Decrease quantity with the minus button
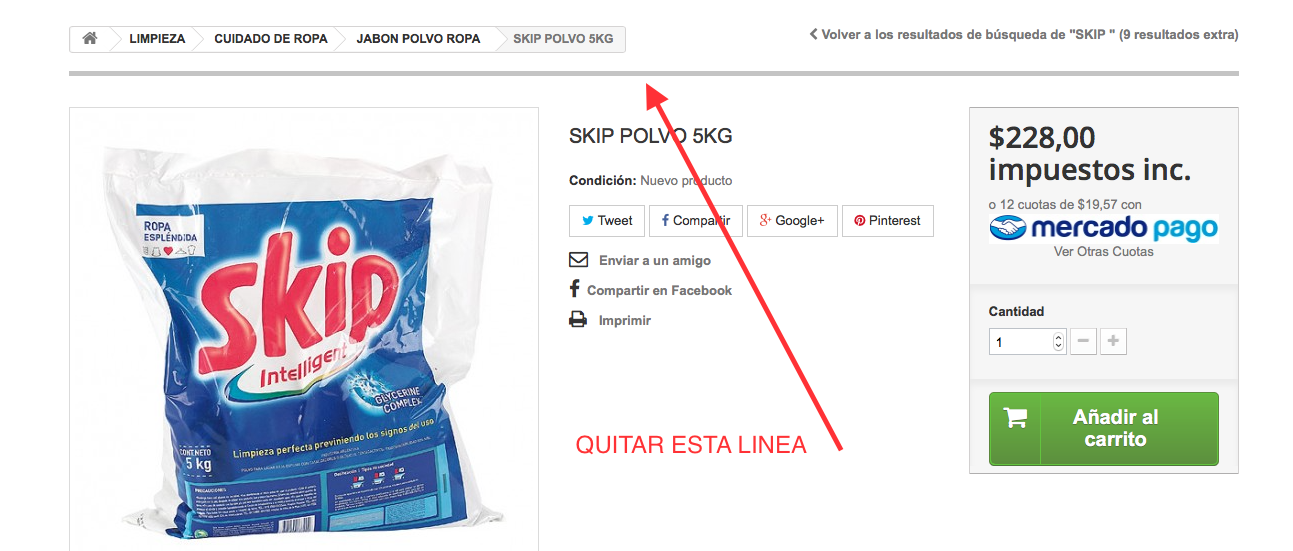Image resolution: width=1293 pixels, height=551 pixels. [1083, 342]
